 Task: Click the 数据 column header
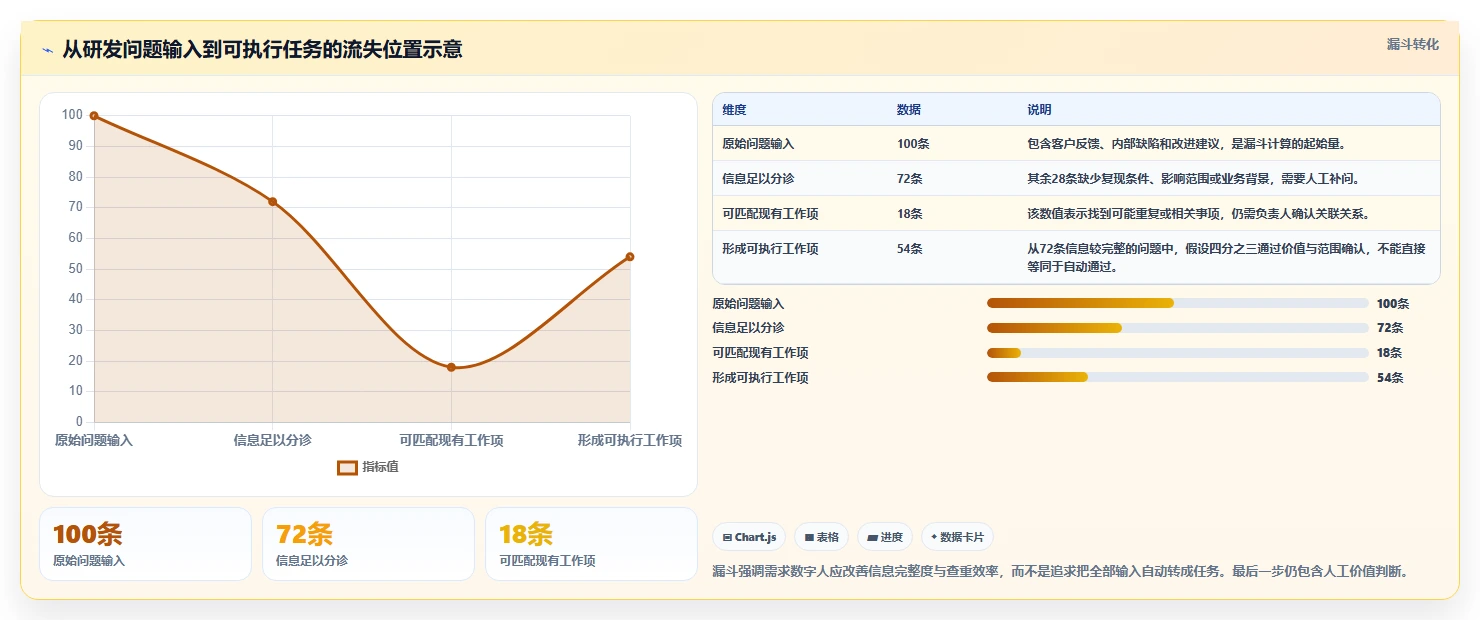tap(909, 110)
